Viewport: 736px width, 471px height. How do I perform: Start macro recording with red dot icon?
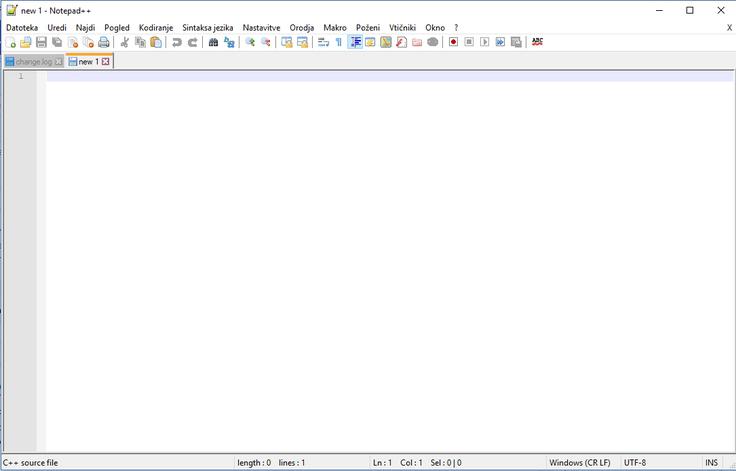(453, 42)
